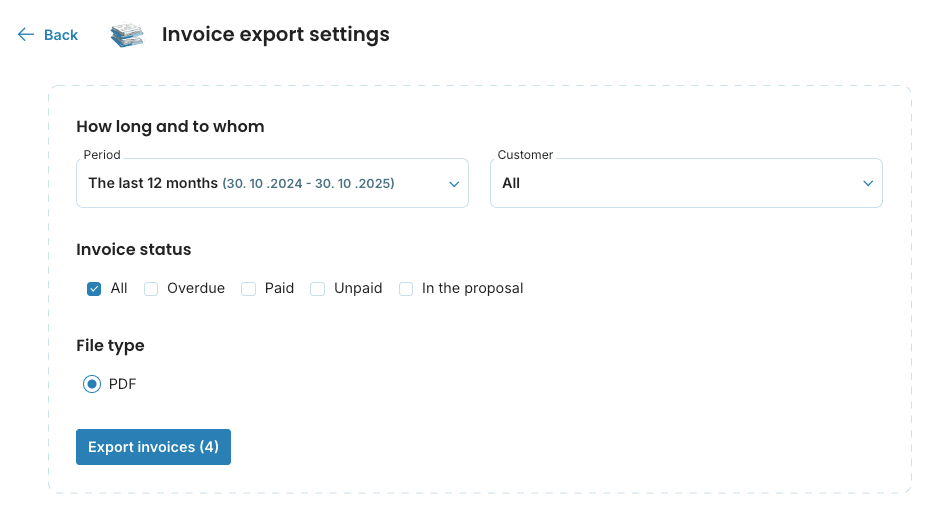Check the Unpaid status checkbox
The height and width of the screenshot is (522, 952).
click(318, 289)
